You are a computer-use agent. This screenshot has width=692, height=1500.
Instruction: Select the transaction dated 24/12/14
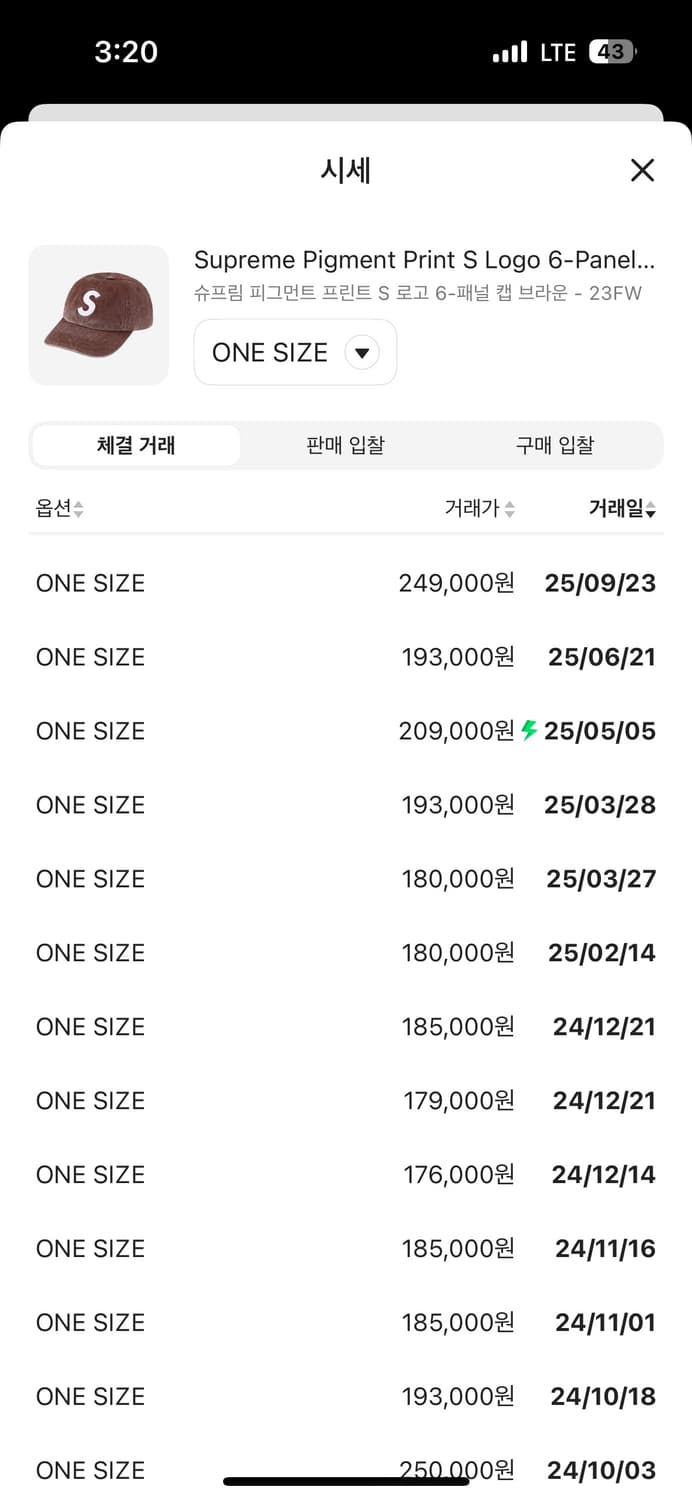click(x=346, y=1174)
